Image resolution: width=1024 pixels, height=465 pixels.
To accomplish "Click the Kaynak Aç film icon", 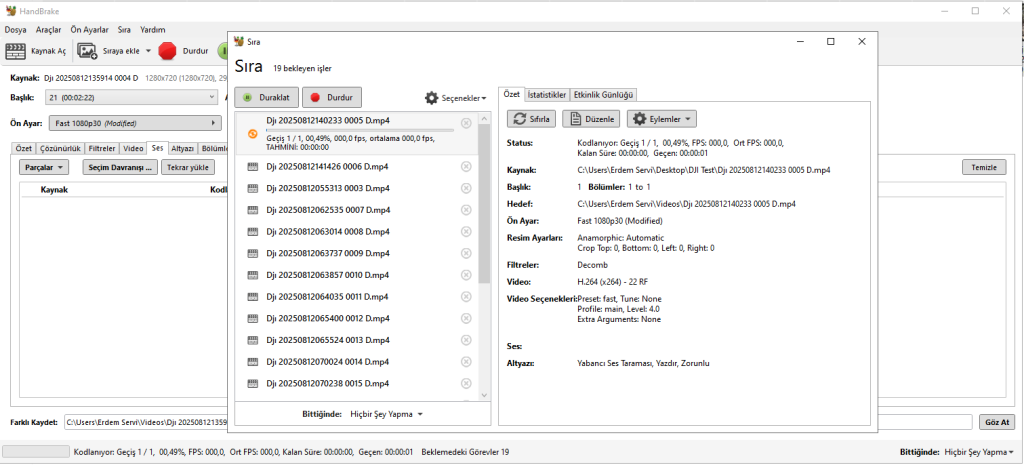I will (16, 51).
